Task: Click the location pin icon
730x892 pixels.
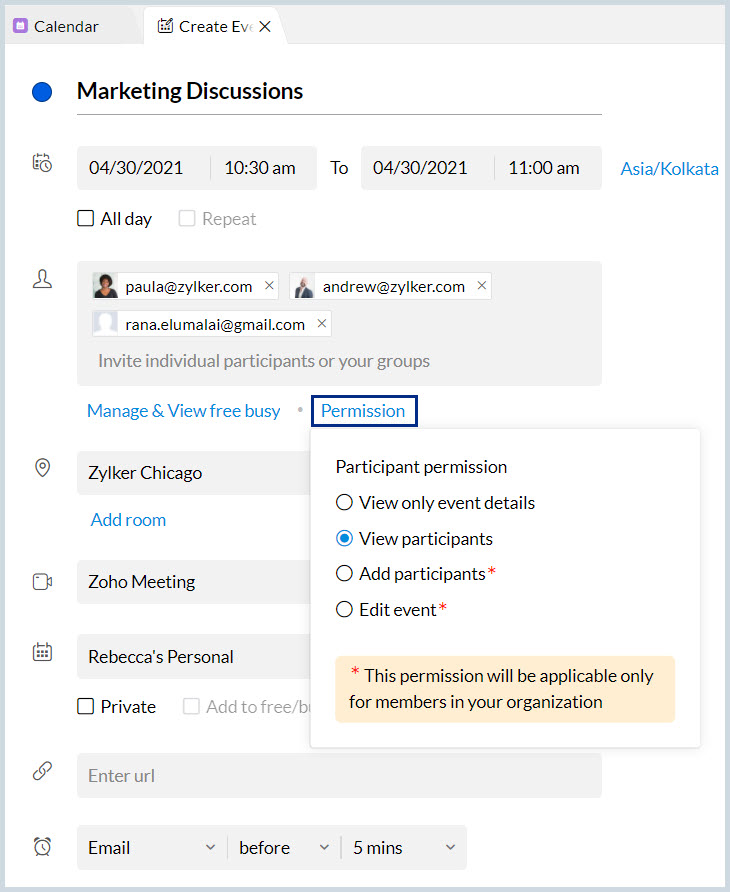Action: pos(42,468)
